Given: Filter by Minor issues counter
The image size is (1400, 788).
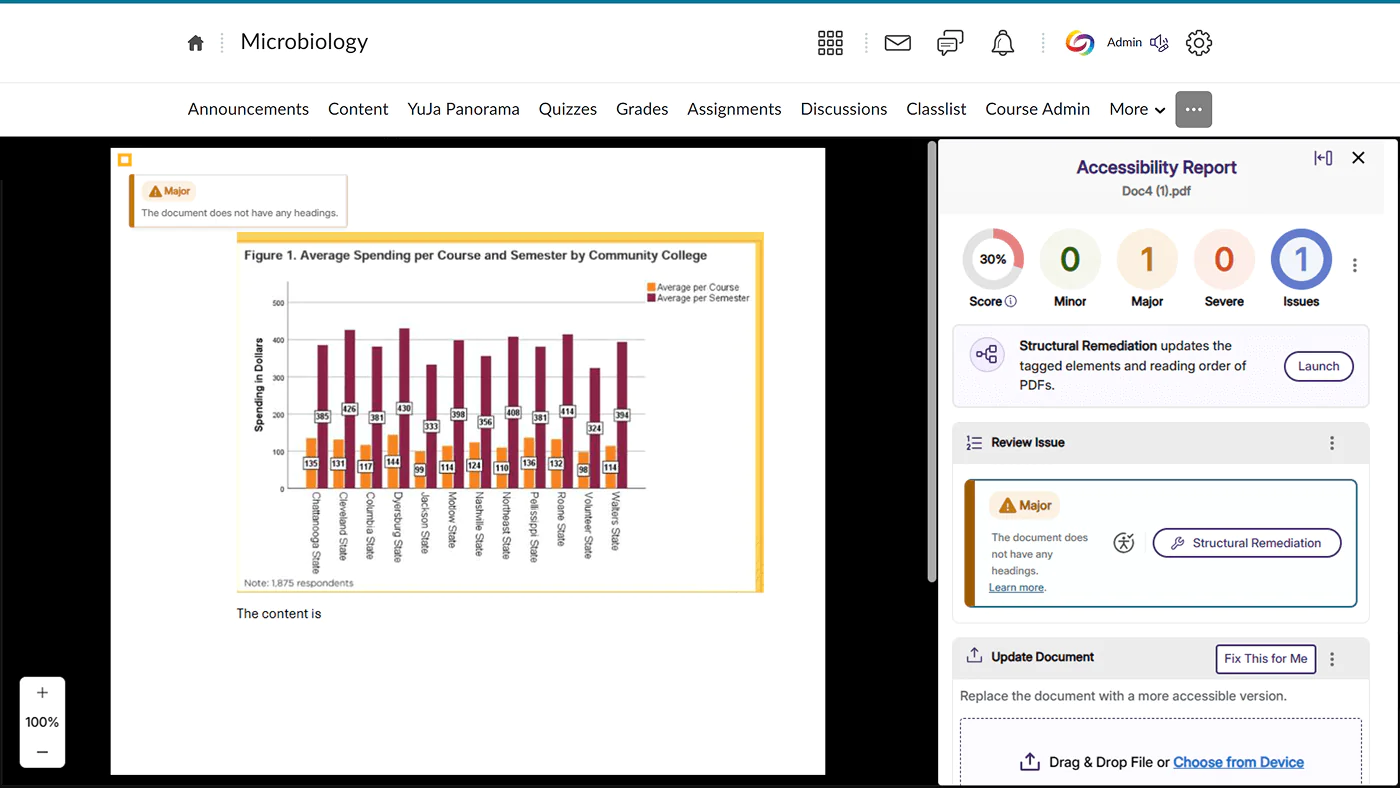Looking at the screenshot, I should (1070, 260).
